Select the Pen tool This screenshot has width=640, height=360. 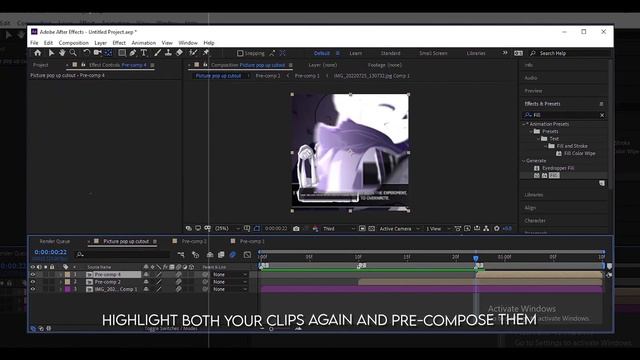coord(133,53)
